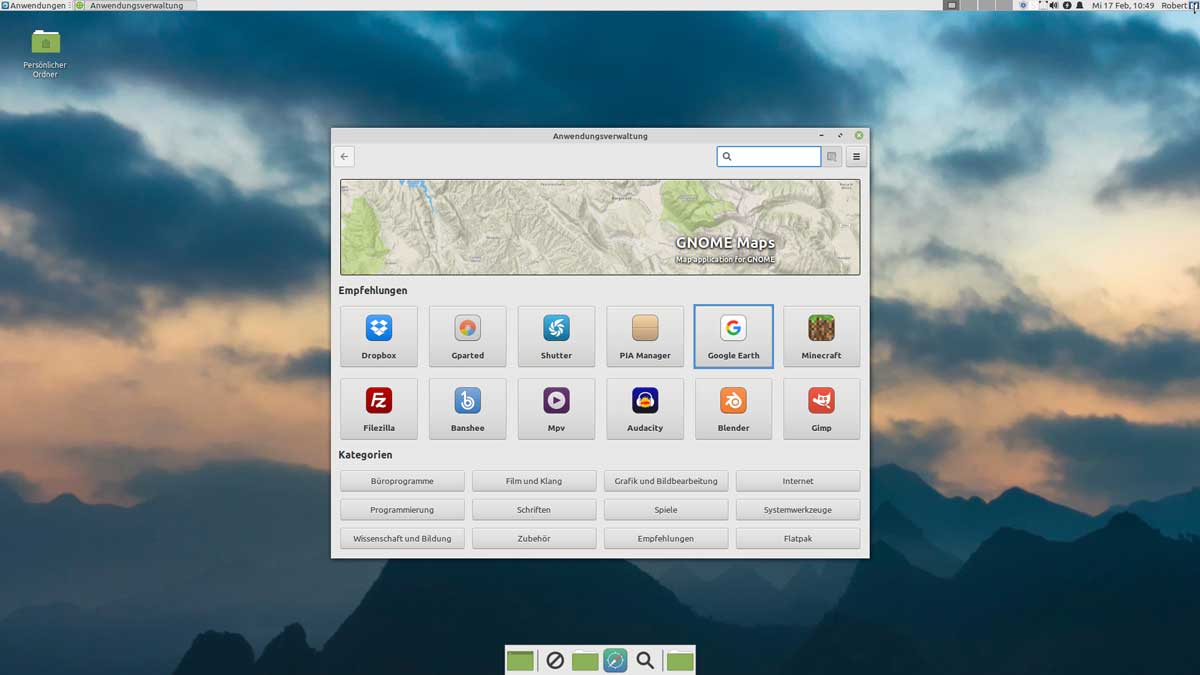This screenshot has width=1200, height=675.
Task: Open the magnifier search icon in dock
Action: [646, 660]
